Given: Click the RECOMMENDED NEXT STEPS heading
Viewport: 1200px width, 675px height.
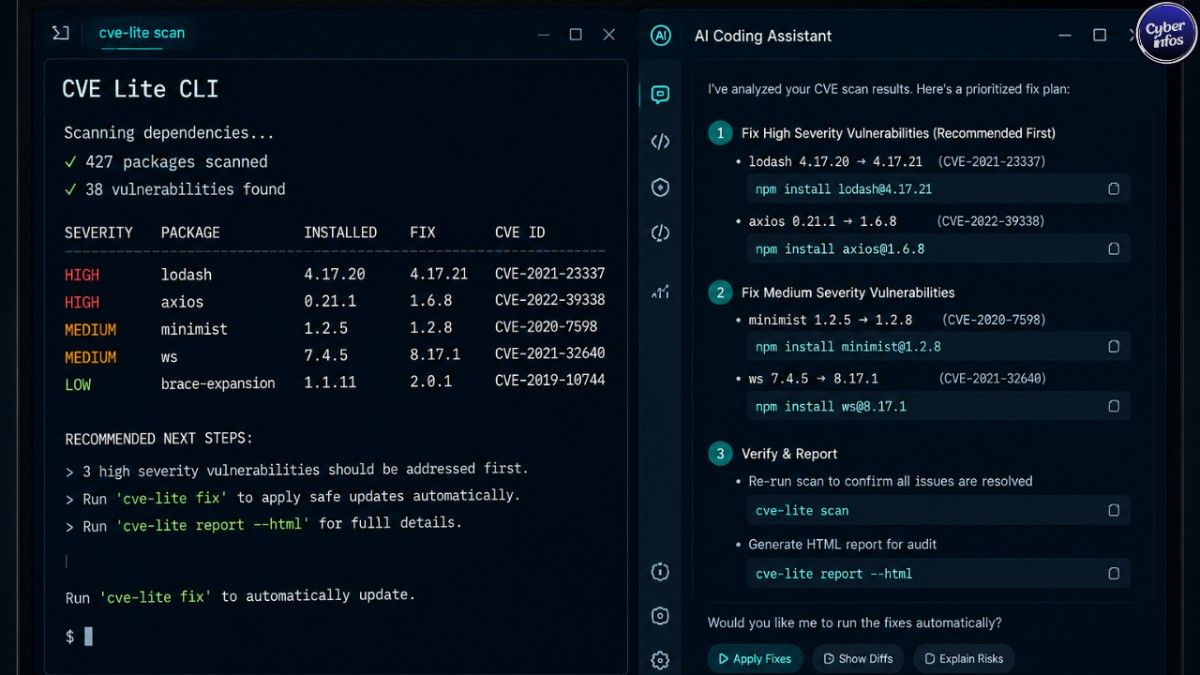Looking at the screenshot, I should [x=159, y=439].
